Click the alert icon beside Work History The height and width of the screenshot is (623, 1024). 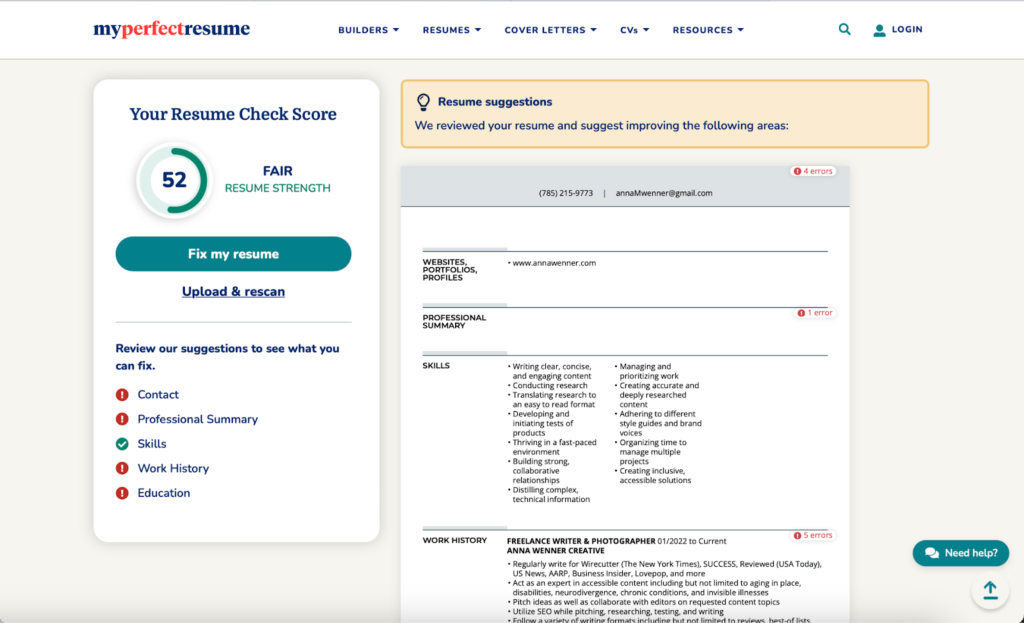click(122, 468)
